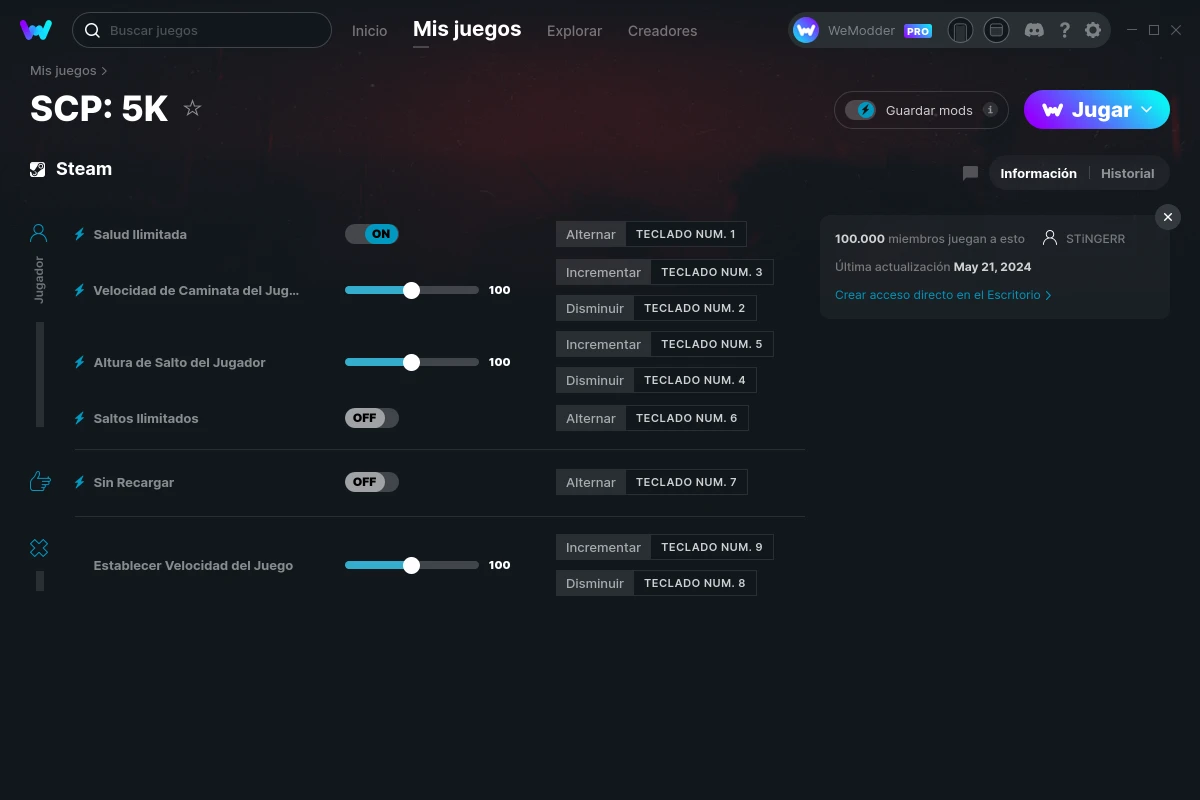The width and height of the screenshot is (1200, 800).
Task: Open the WeModder account dropdown
Action: pyautogui.click(x=863, y=30)
